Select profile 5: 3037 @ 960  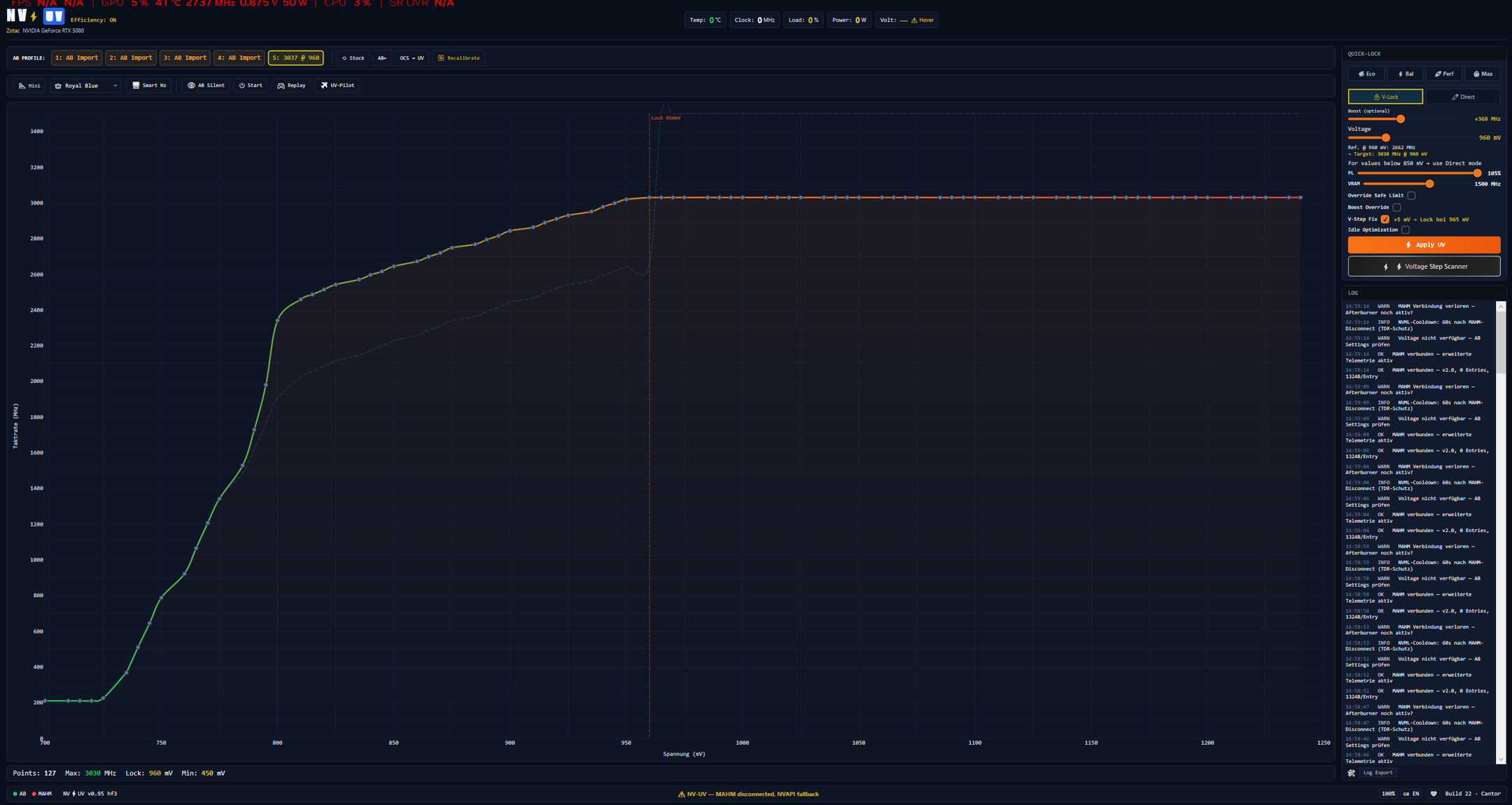[x=295, y=58]
